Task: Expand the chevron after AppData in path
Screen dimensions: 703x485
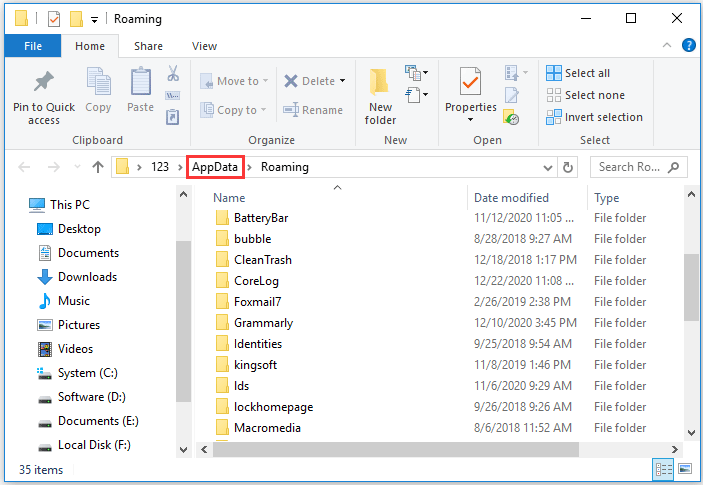Action: [249, 167]
